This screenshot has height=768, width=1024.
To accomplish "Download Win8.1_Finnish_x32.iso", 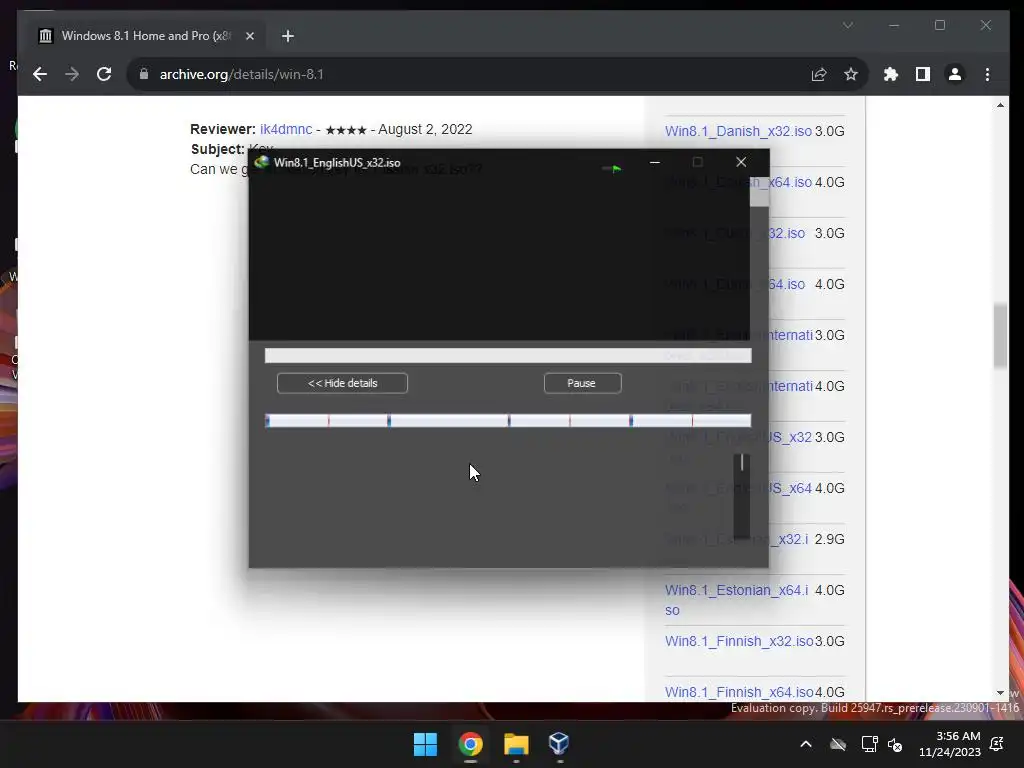I will (x=739, y=641).
